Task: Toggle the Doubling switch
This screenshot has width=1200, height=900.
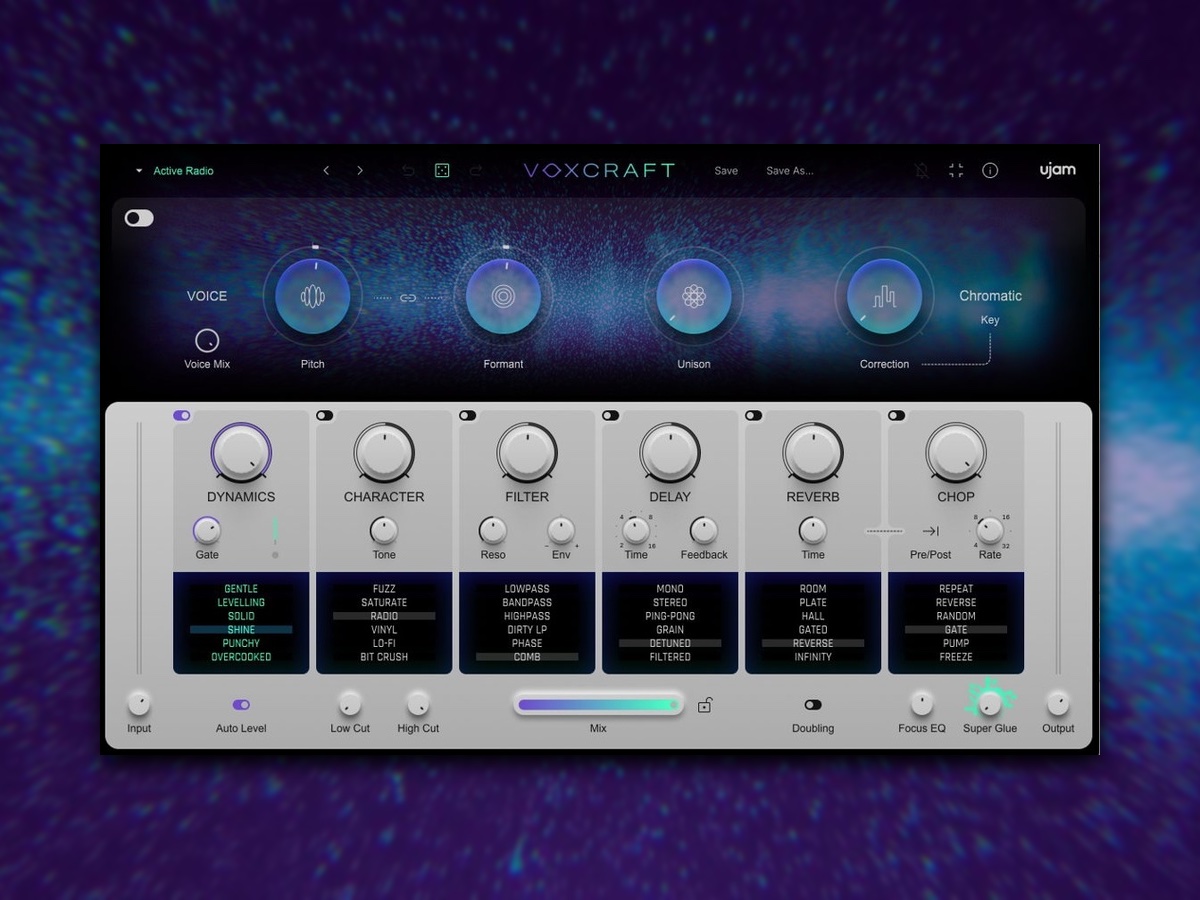Action: tap(813, 705)
